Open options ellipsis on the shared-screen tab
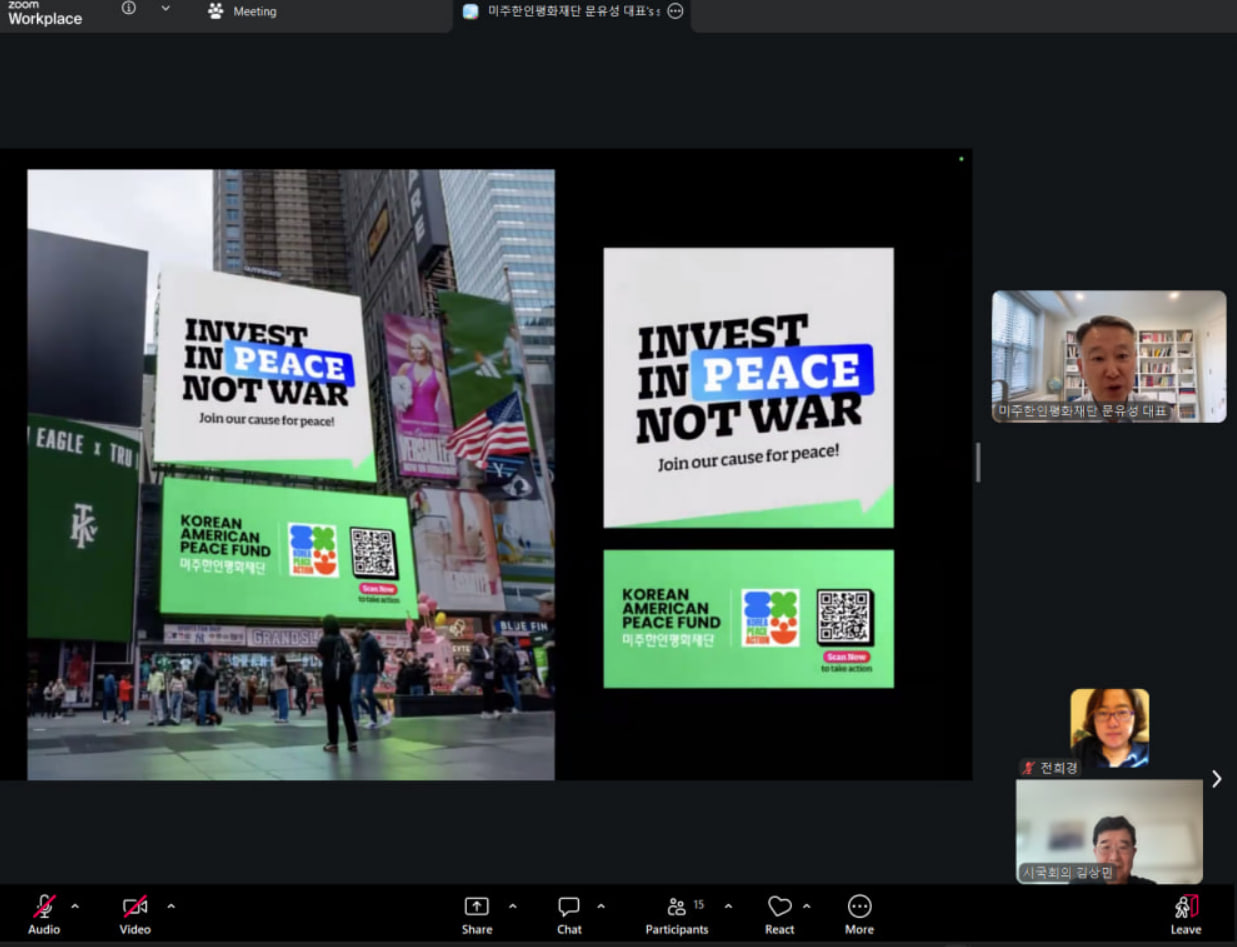The width and height of the screenshot is (1237, 947). (675, 11)
